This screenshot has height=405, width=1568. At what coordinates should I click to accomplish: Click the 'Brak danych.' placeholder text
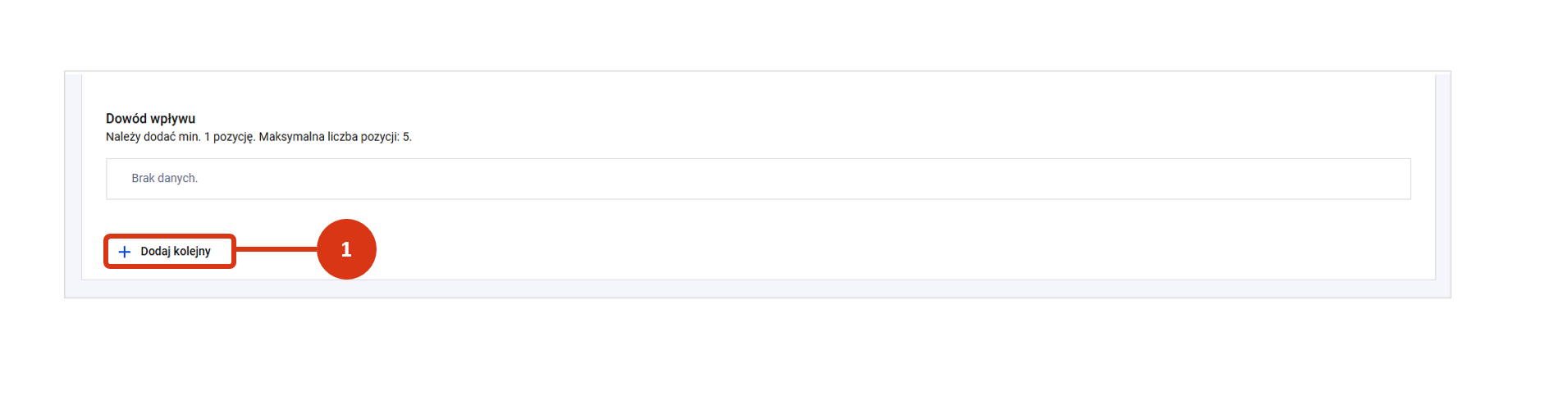(x=164, y=179)
